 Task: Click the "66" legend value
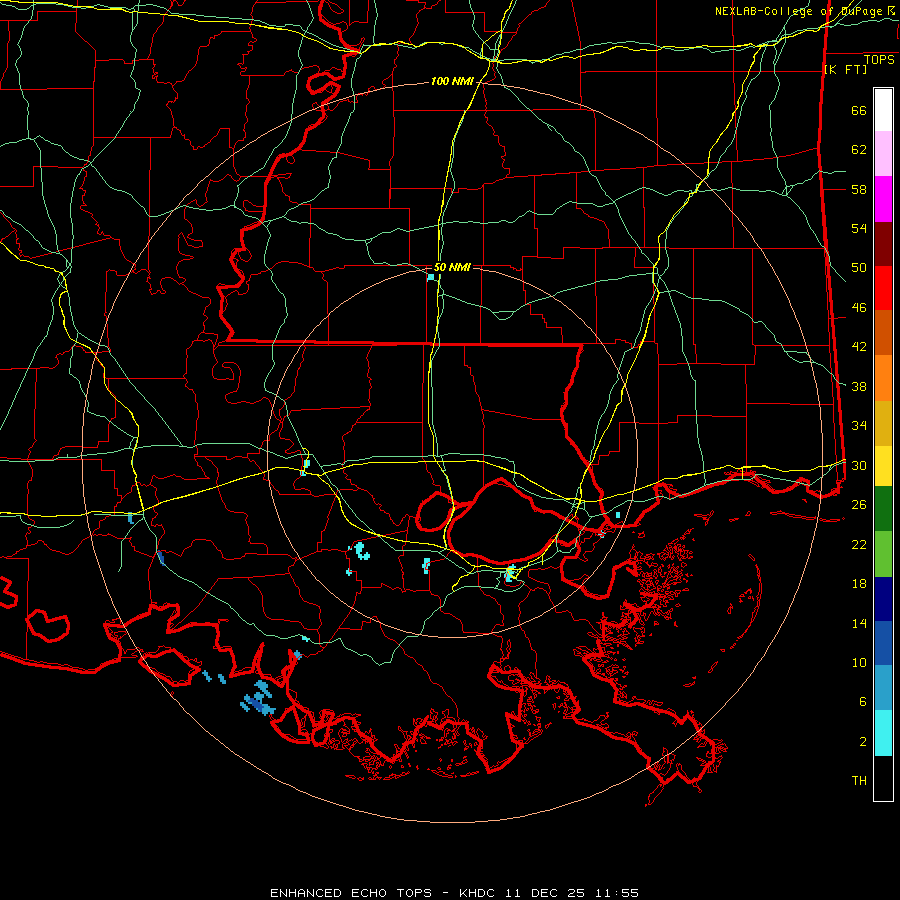click(859, 111)
